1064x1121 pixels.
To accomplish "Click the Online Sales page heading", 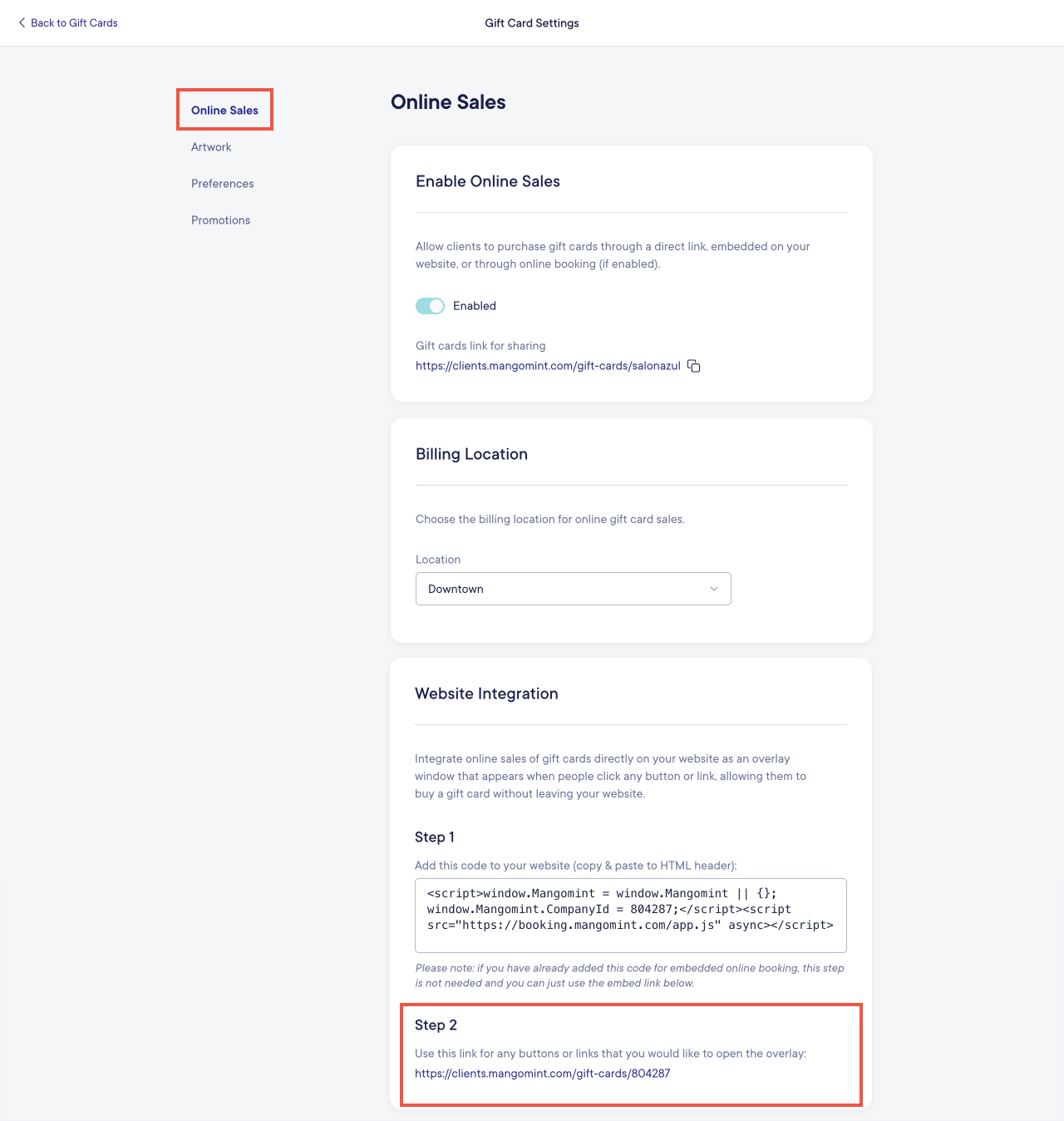I will pos(448,101).
